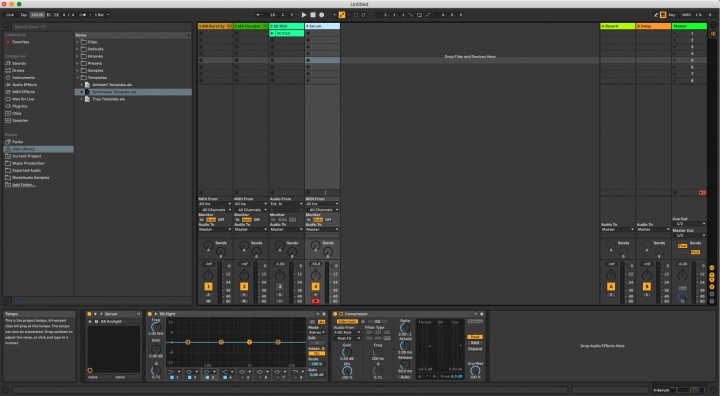This screenshot has height=396, width=720.
Task: Select Music Production in Places
Action: 28,163
